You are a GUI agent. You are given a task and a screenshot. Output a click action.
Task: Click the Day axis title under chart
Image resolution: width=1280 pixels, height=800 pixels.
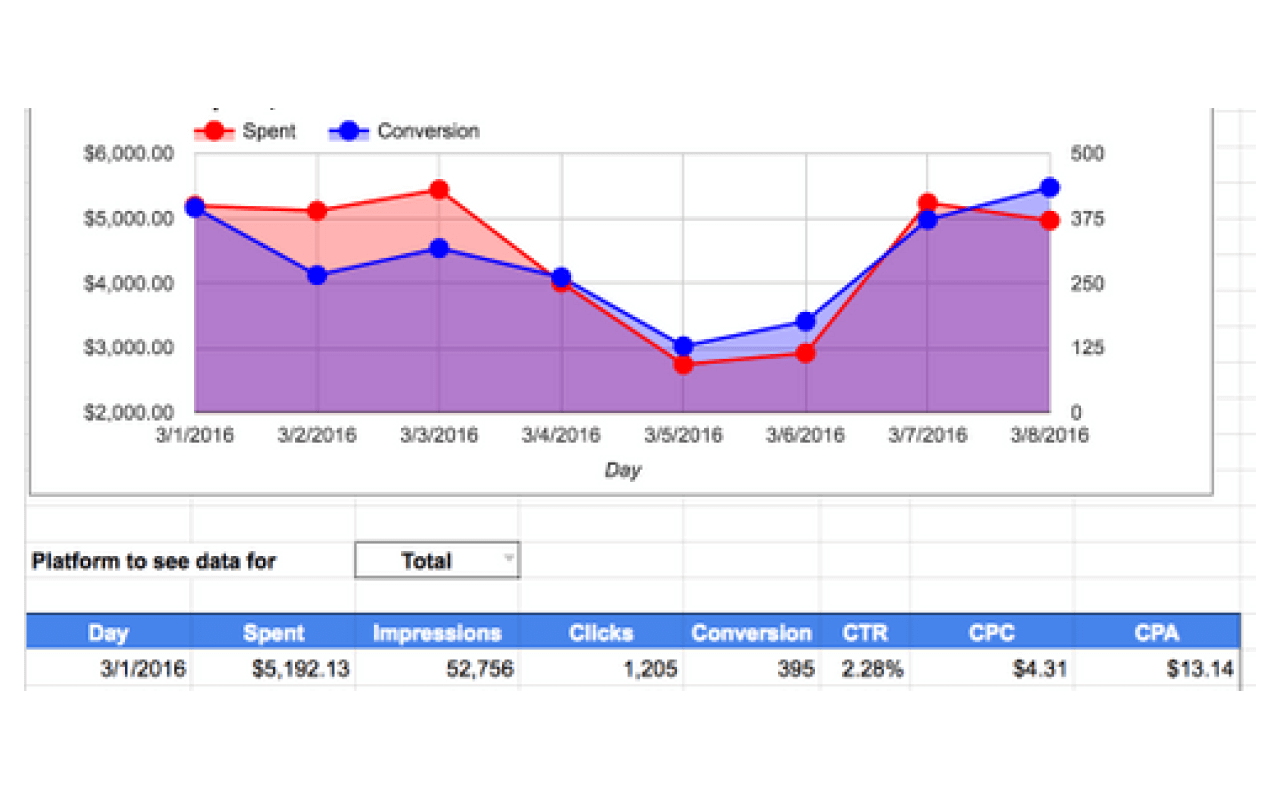[x=622, y=470]
